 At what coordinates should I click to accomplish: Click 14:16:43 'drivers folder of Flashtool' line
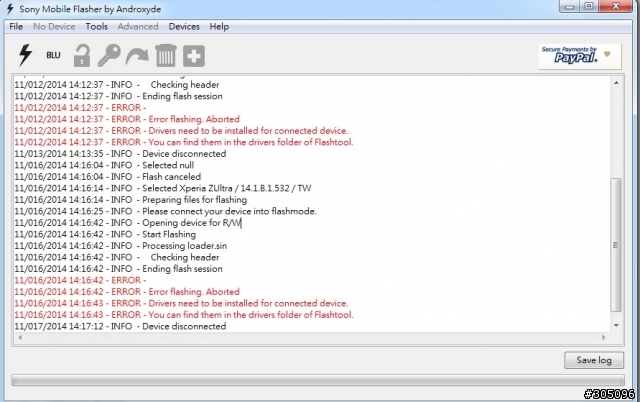[x=184, y=315]
